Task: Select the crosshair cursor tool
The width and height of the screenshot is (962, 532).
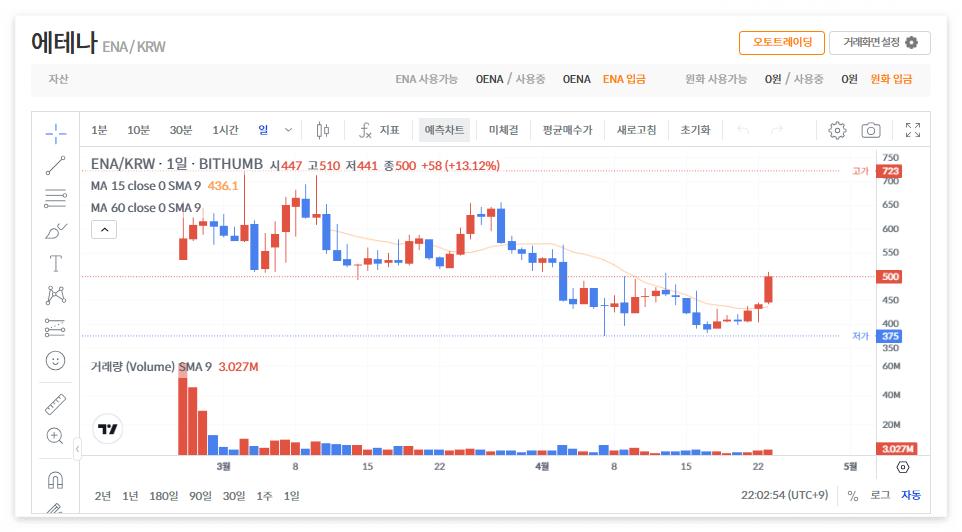Action: point(55,133)
